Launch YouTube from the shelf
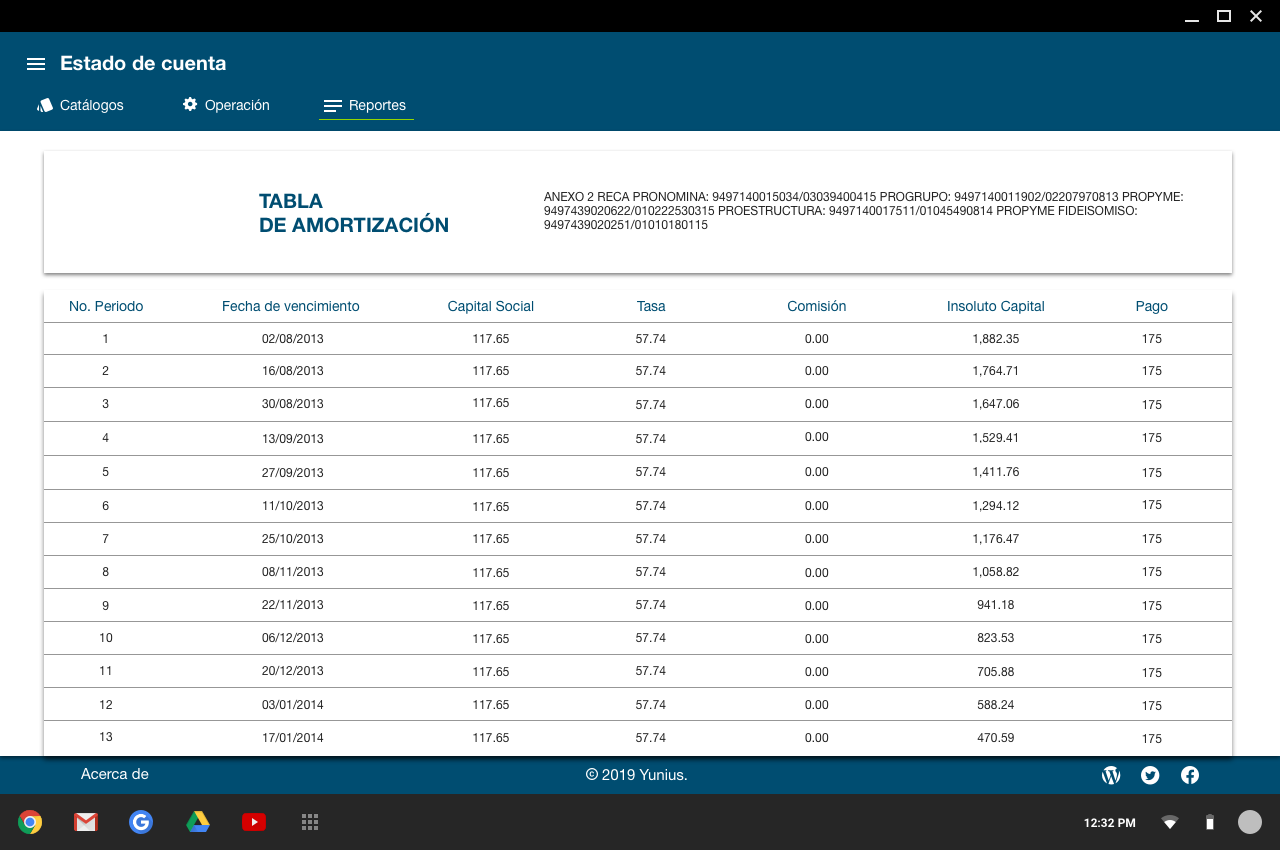 [254, 822]
